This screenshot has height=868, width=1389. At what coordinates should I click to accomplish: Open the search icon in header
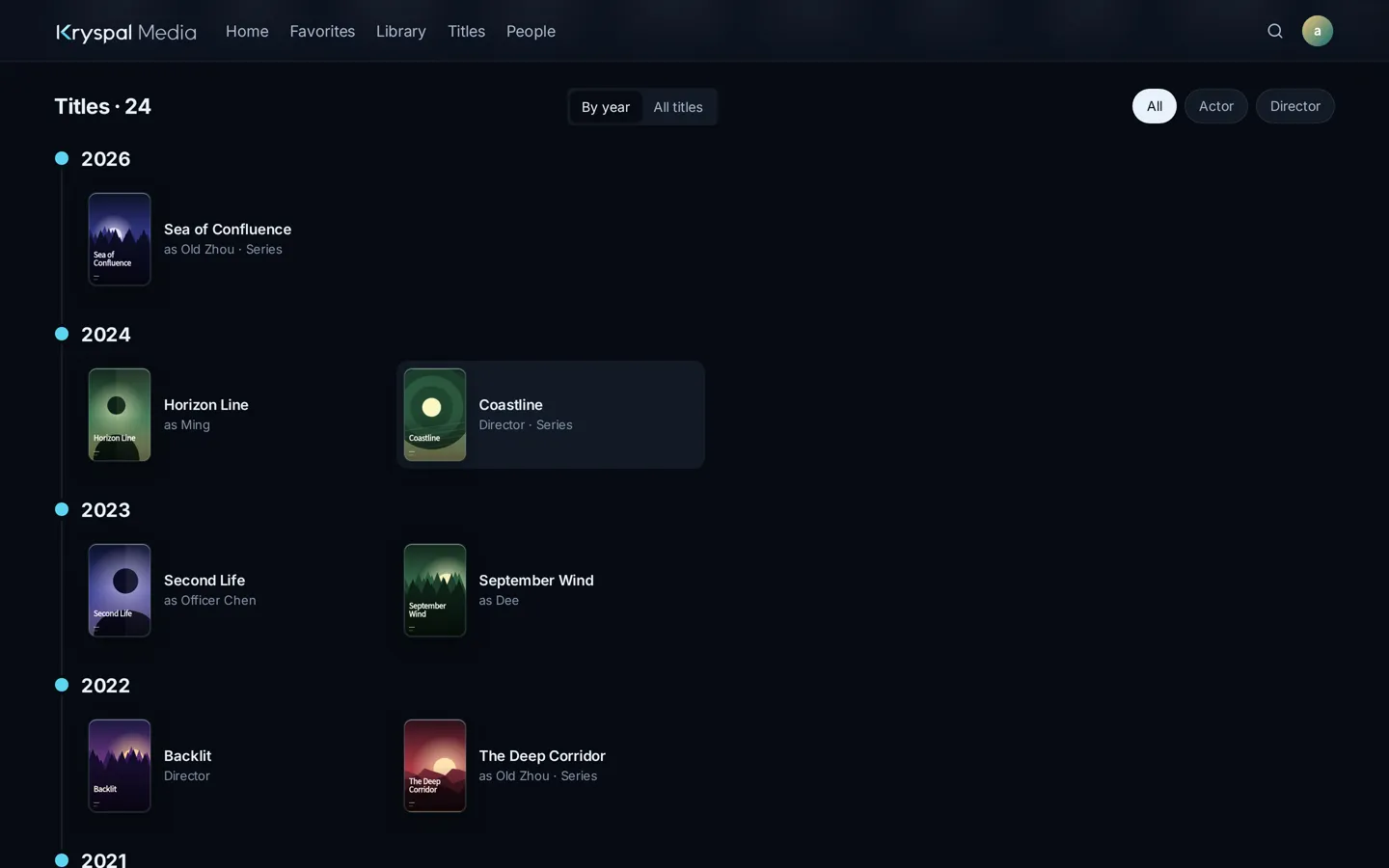1274,31
